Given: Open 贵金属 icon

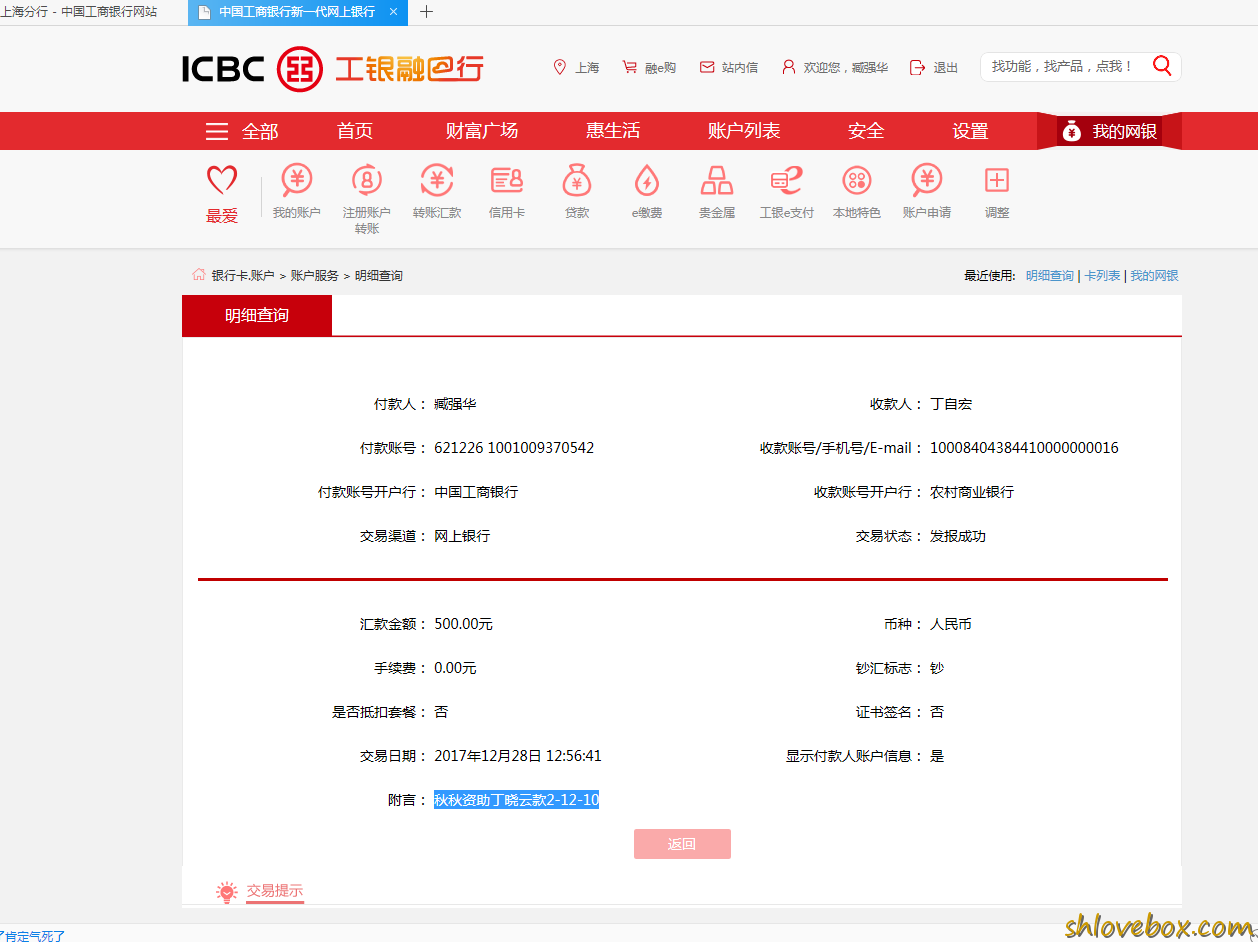Looking at the screenshot, I should (x=717, y=180).
